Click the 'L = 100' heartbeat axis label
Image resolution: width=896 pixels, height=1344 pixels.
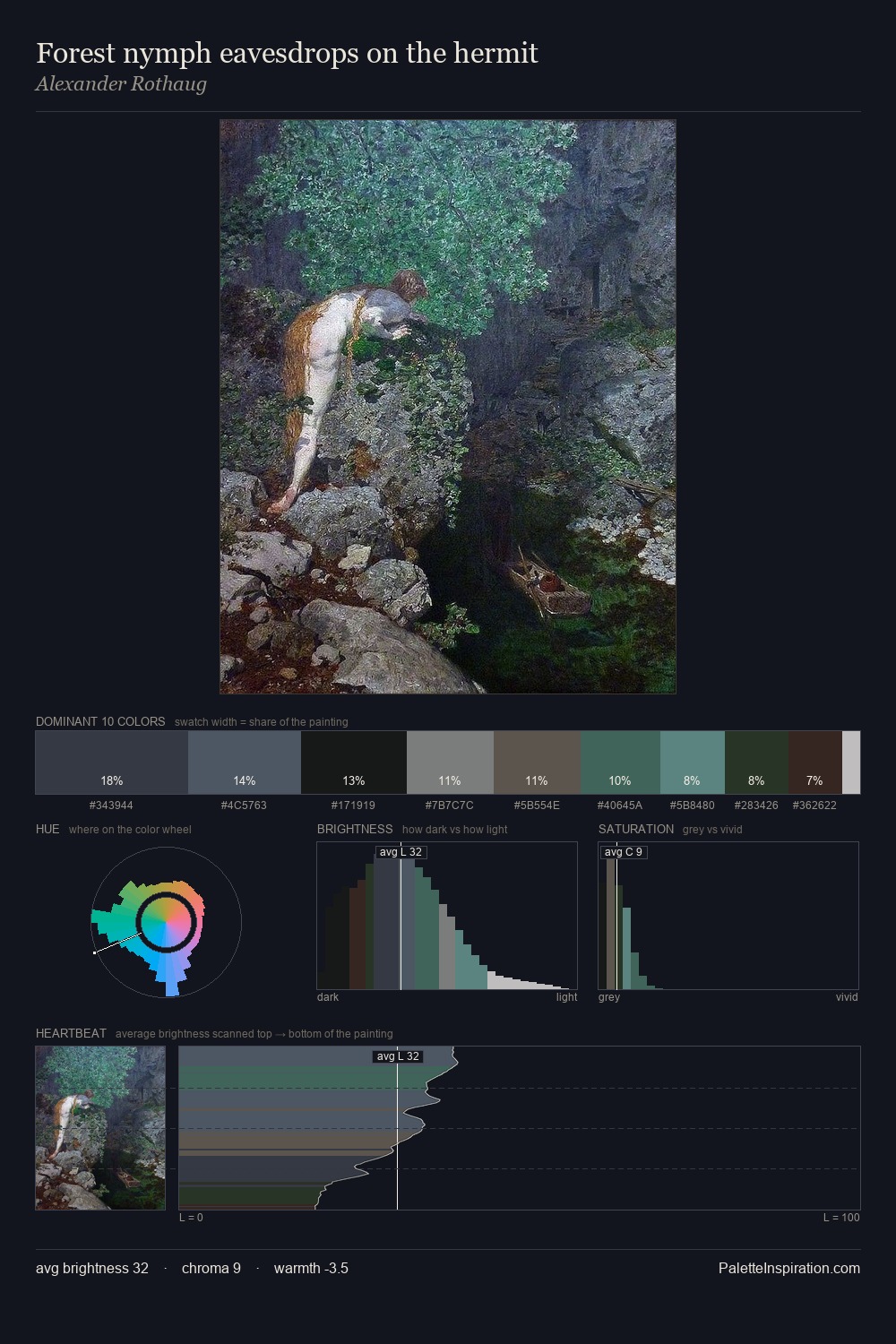(841, 1218)
